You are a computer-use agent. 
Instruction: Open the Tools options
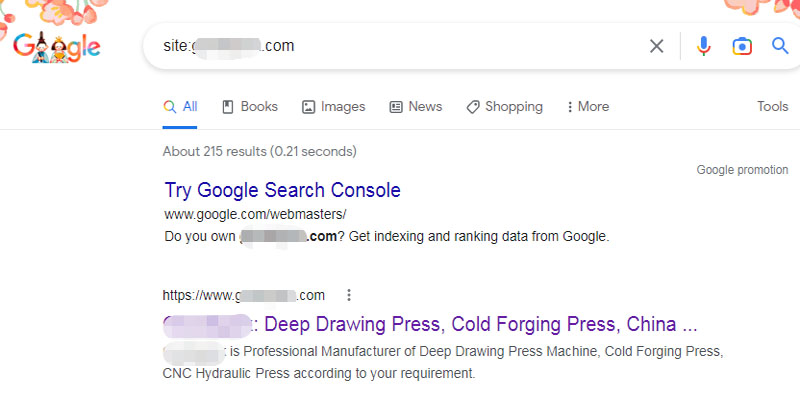click(x=772, y=107)
